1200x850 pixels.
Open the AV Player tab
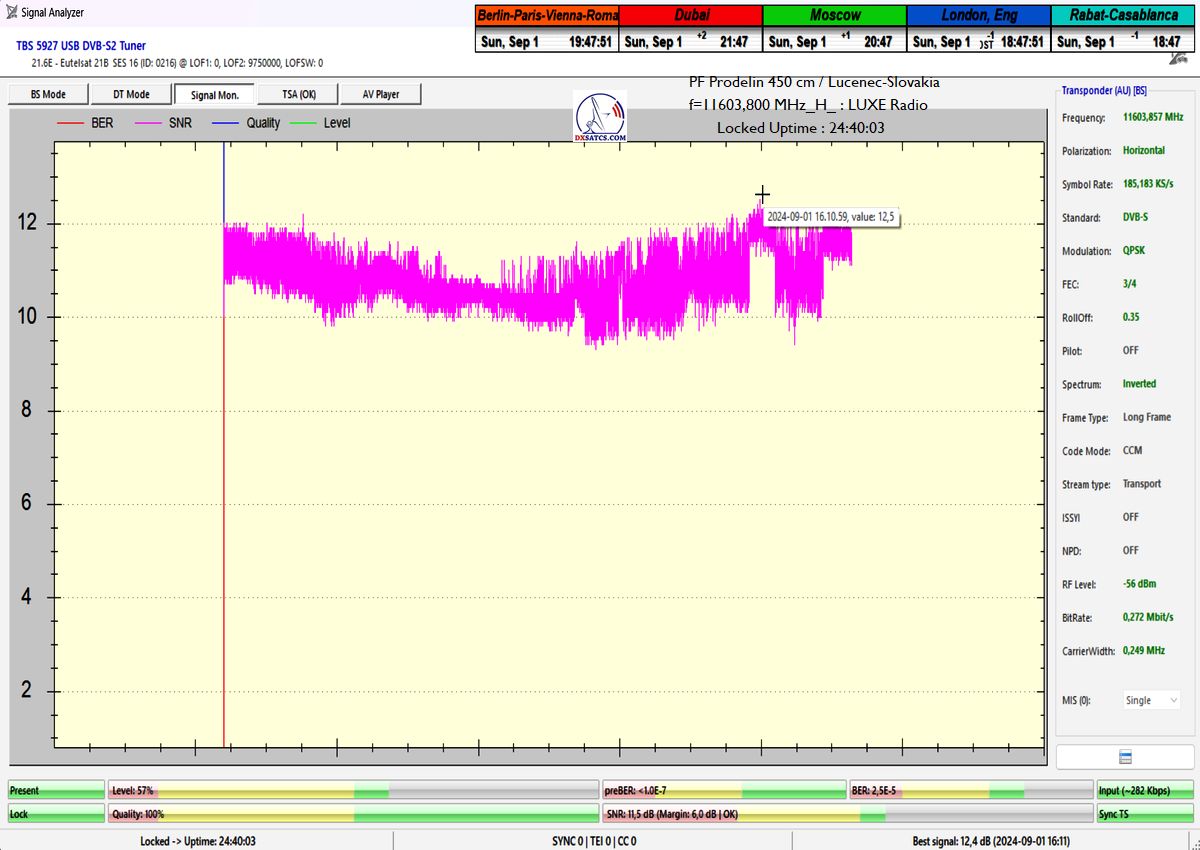tap(380, 94)
